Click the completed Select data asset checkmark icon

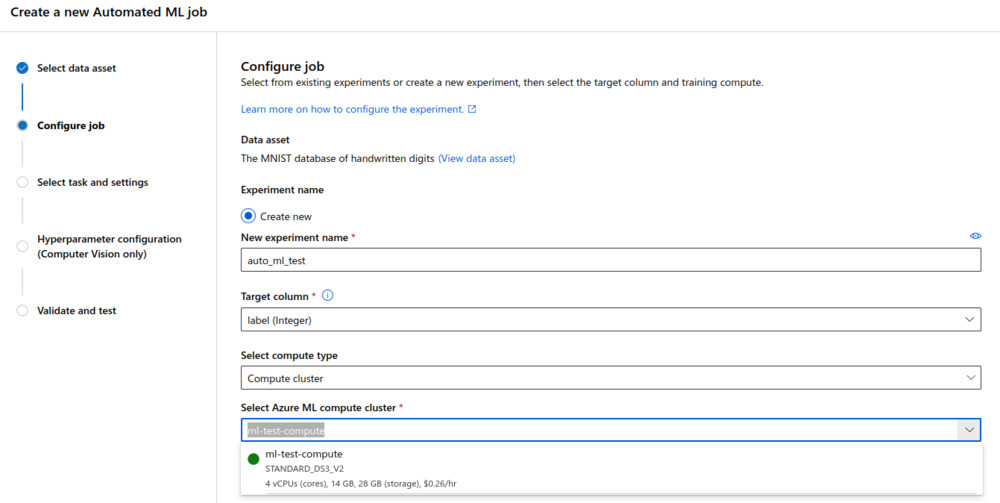coord(22,68)
